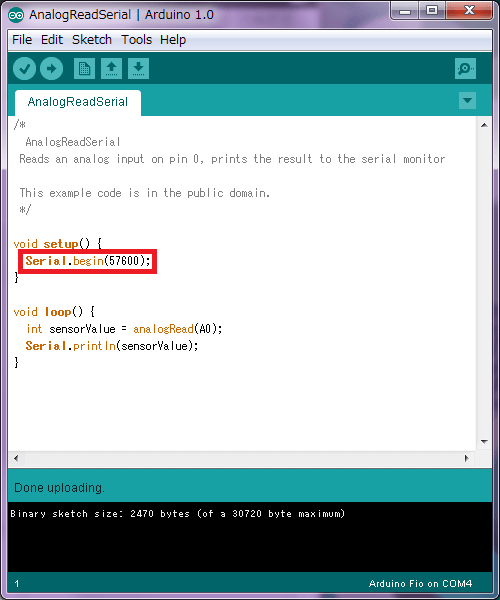The image size is (500, 600).
Task: Expand the tab options dropdown arrow
Action: click(x=467, y=101)
